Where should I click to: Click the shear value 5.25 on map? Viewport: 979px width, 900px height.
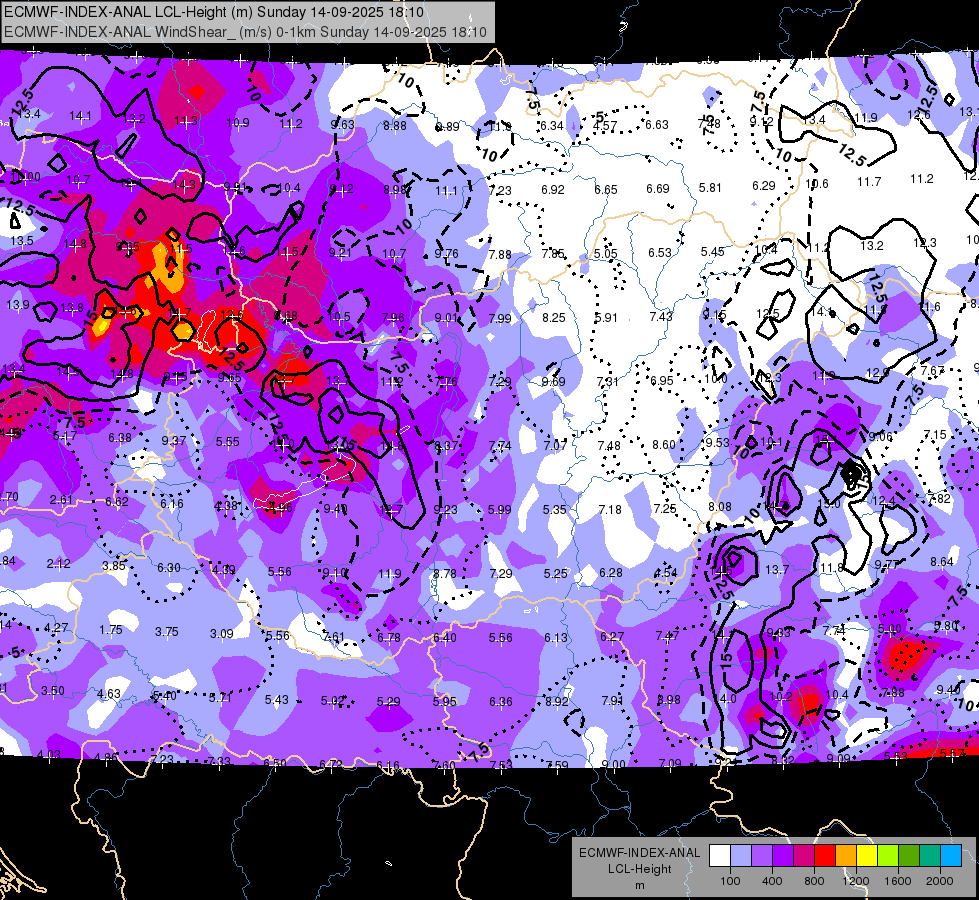click(556, 573)
